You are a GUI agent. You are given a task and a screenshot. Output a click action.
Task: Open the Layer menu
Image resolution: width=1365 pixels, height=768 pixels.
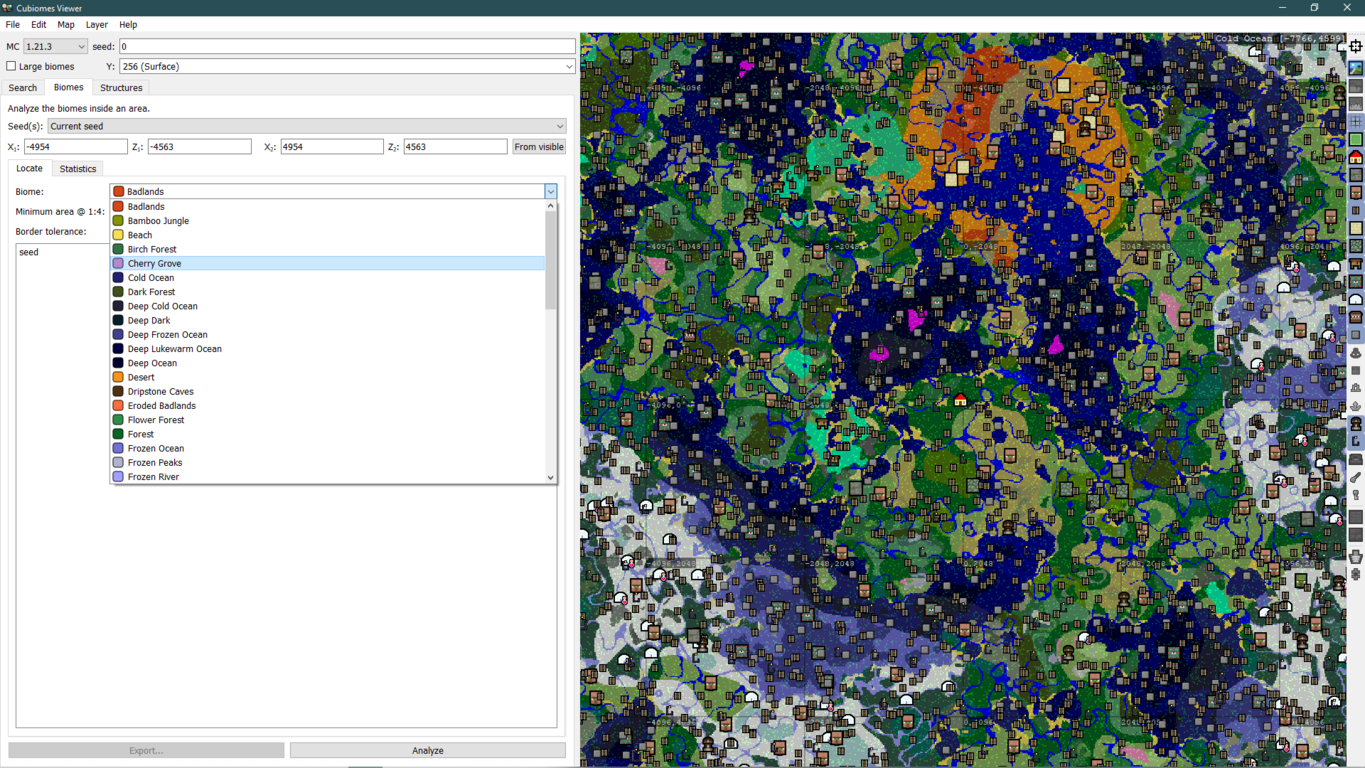96,24
